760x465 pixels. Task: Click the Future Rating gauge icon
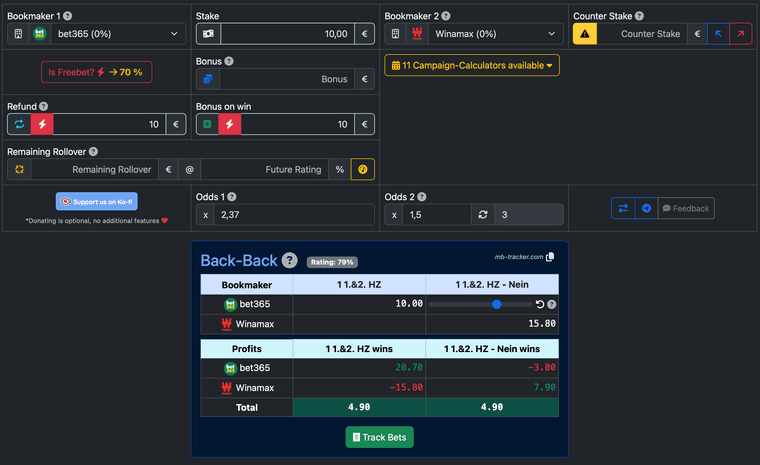click(x=363, y=169)
